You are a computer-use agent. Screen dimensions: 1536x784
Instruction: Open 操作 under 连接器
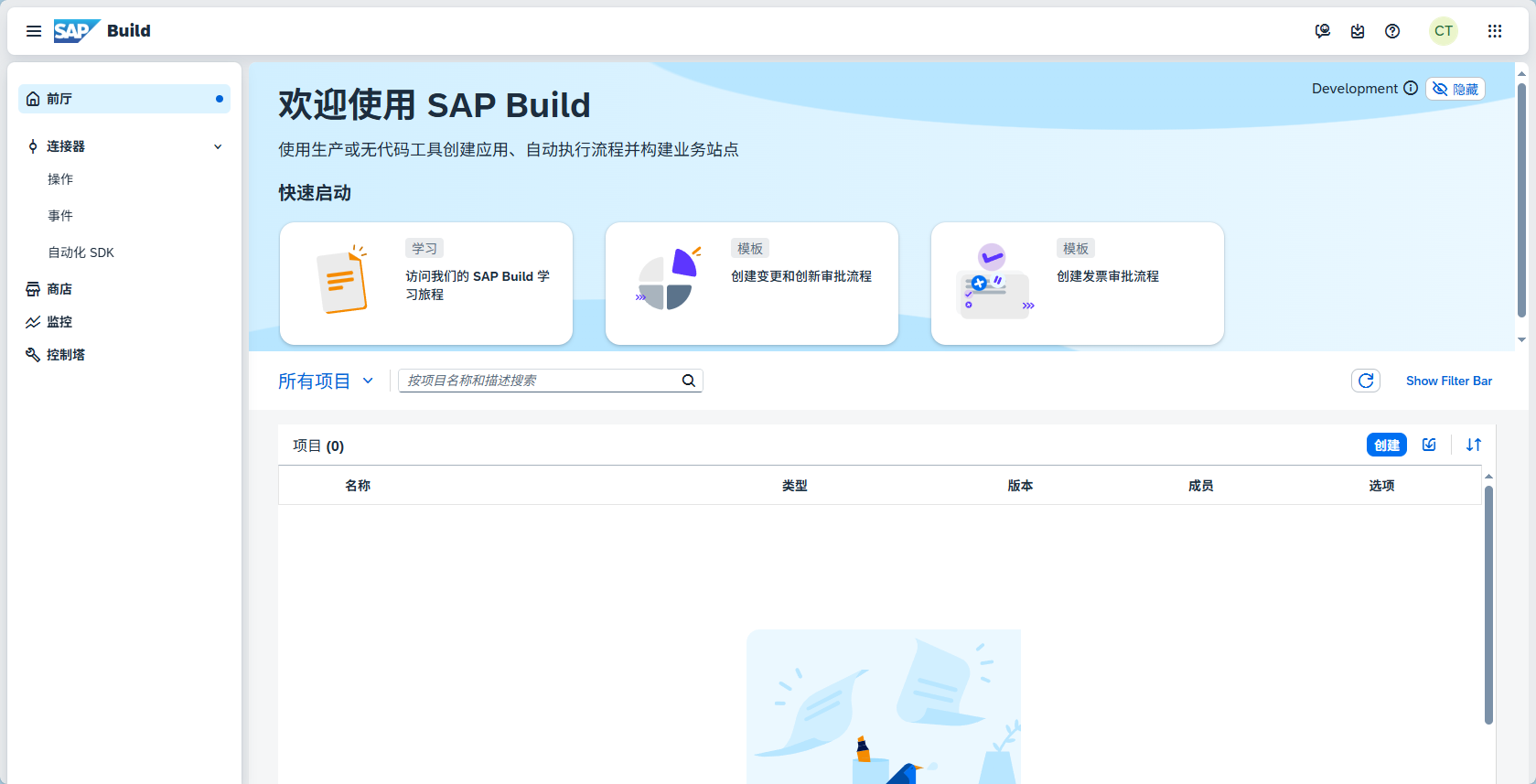[x=60, y=179]
